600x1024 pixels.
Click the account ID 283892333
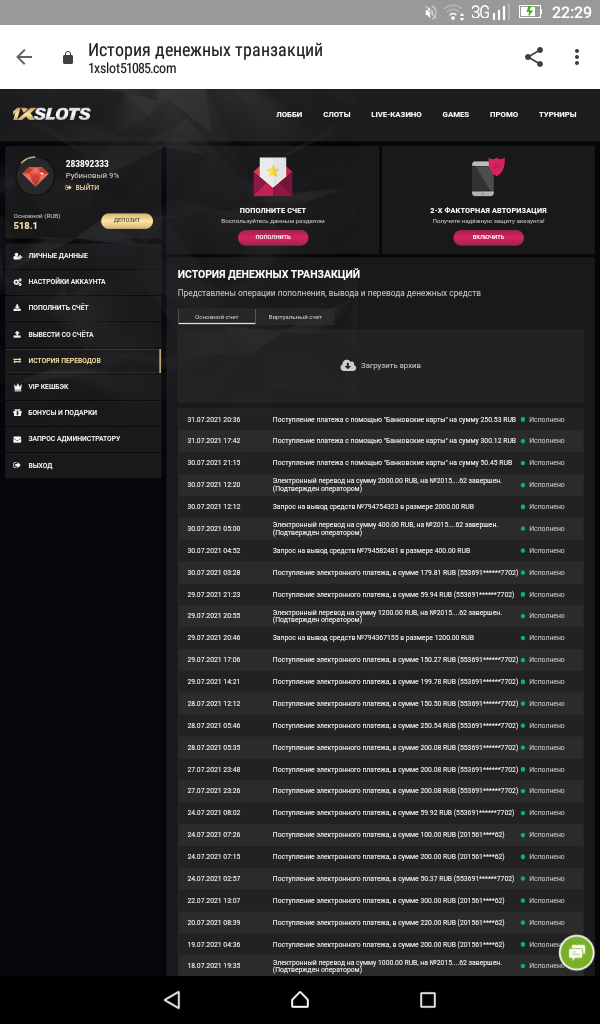point(87,163)
